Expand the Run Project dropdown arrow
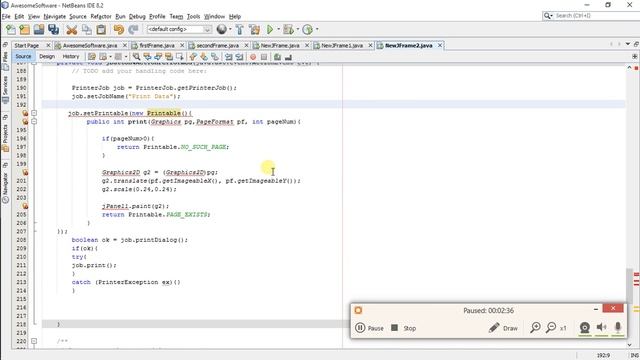 278,29
